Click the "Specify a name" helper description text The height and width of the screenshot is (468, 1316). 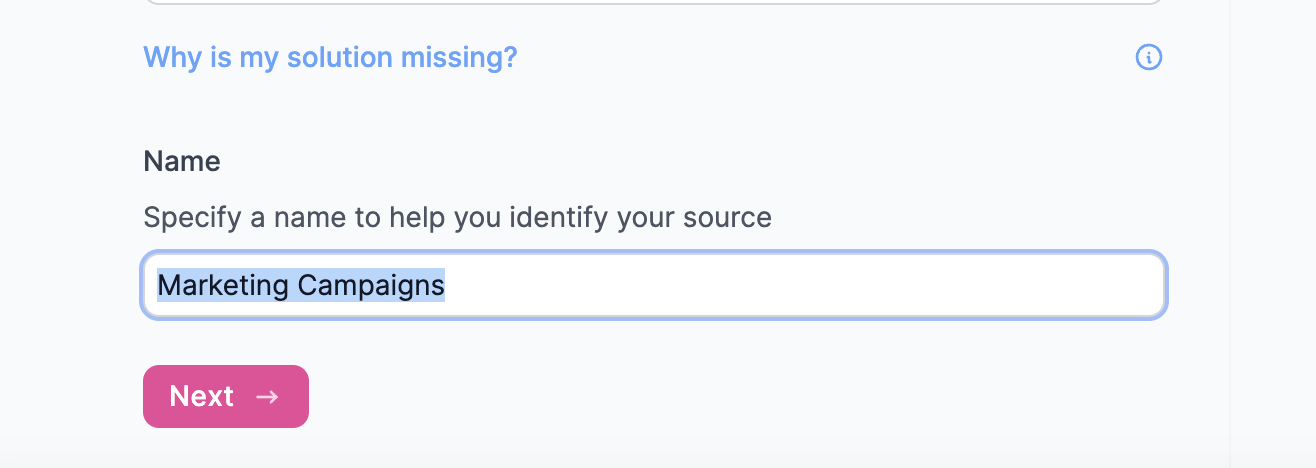(457, 217)
